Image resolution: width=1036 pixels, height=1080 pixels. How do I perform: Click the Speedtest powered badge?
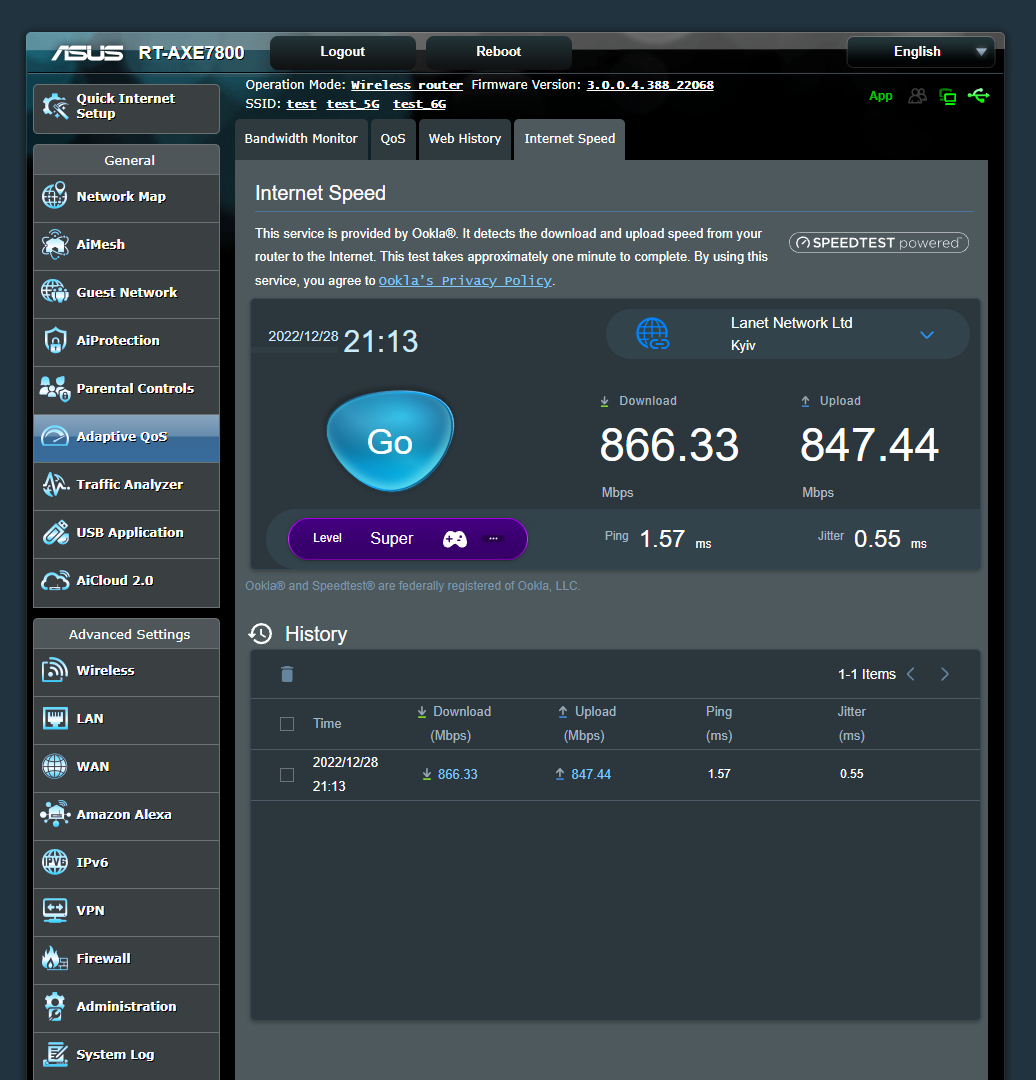coord(878,242)
